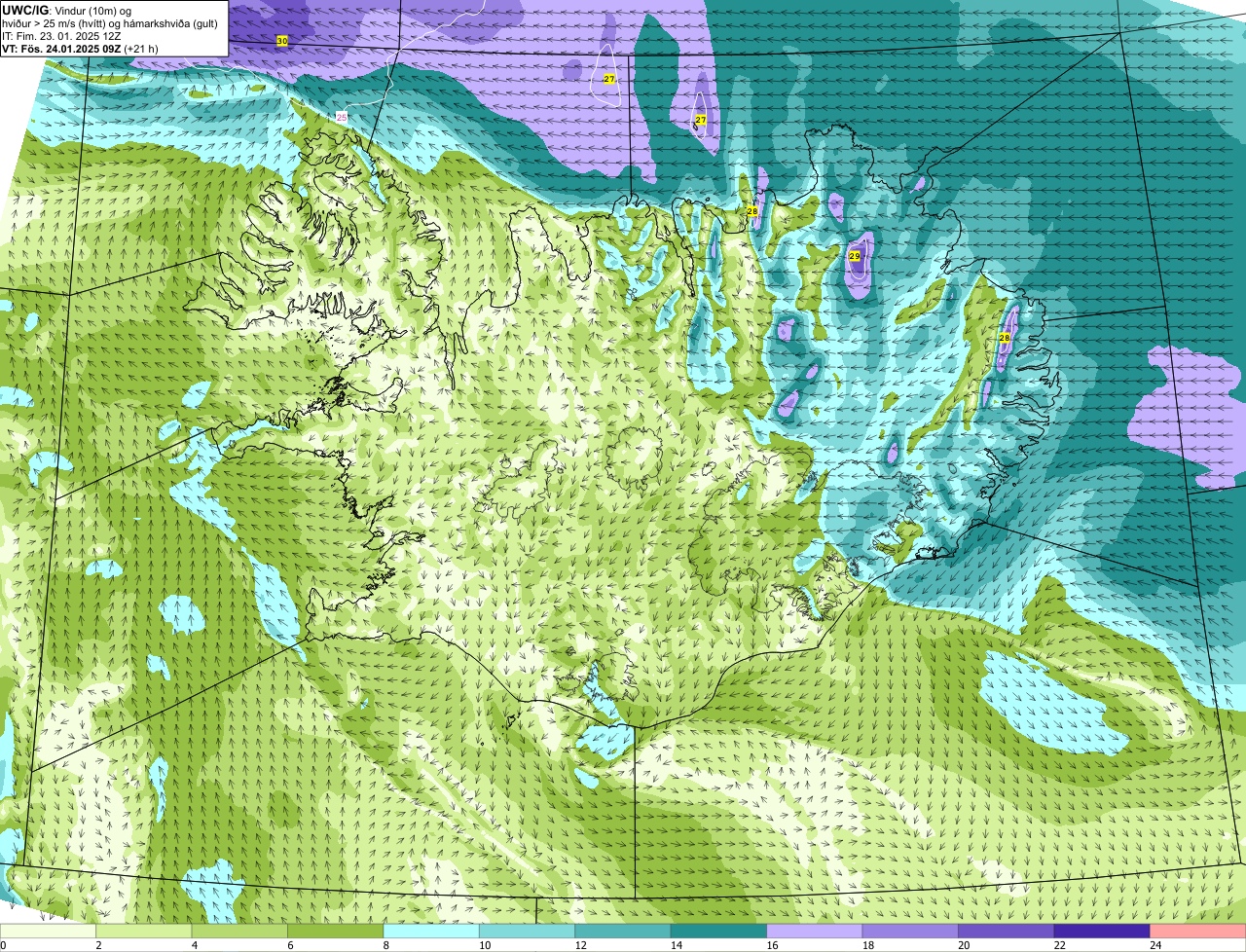
Task: Click the colour bar value 10
Action: [485, 945]
